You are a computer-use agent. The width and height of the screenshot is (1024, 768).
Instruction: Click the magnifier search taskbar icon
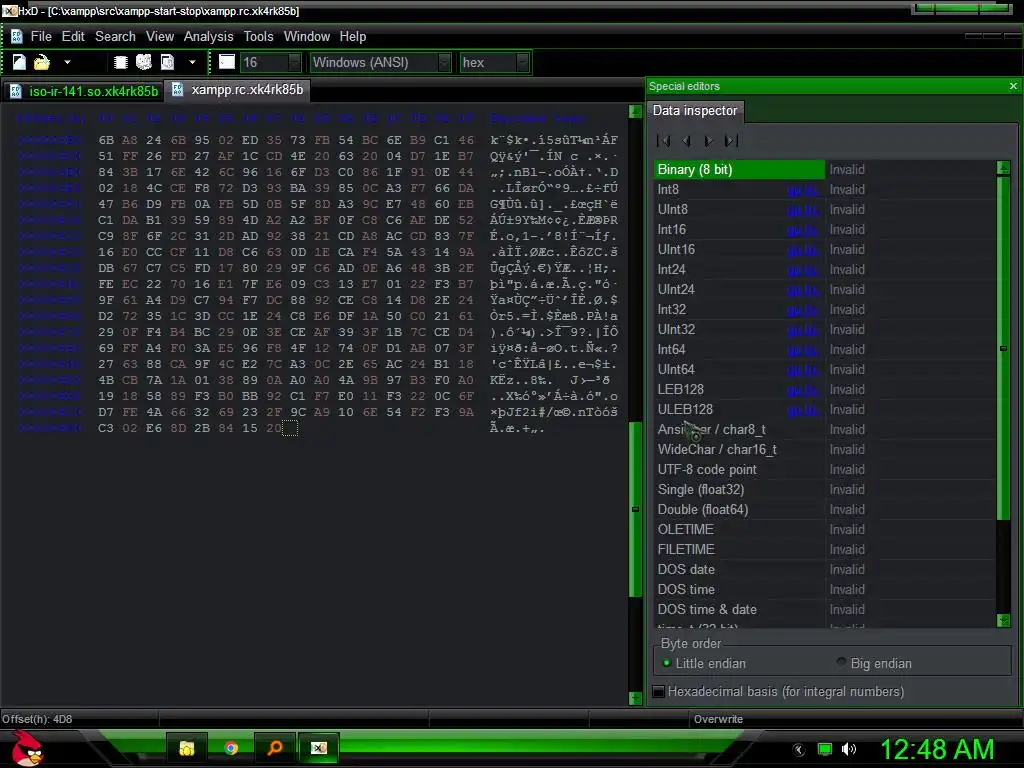tap(275, 748)
